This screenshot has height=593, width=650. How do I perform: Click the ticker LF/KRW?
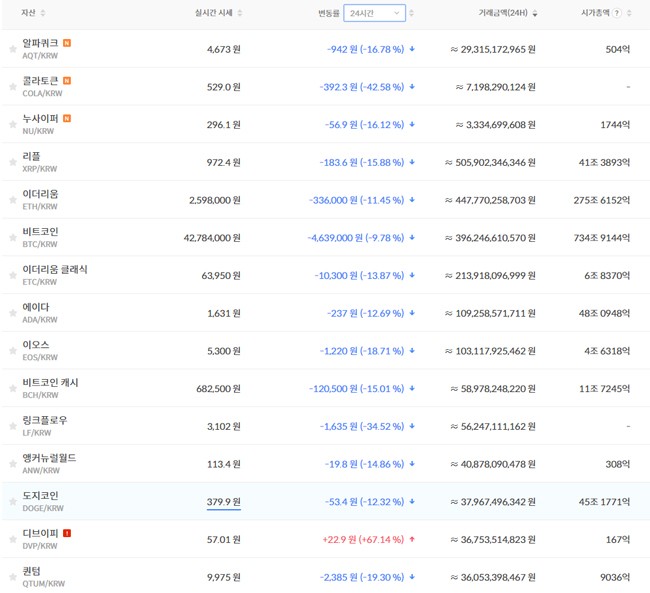tap(37, 433)
